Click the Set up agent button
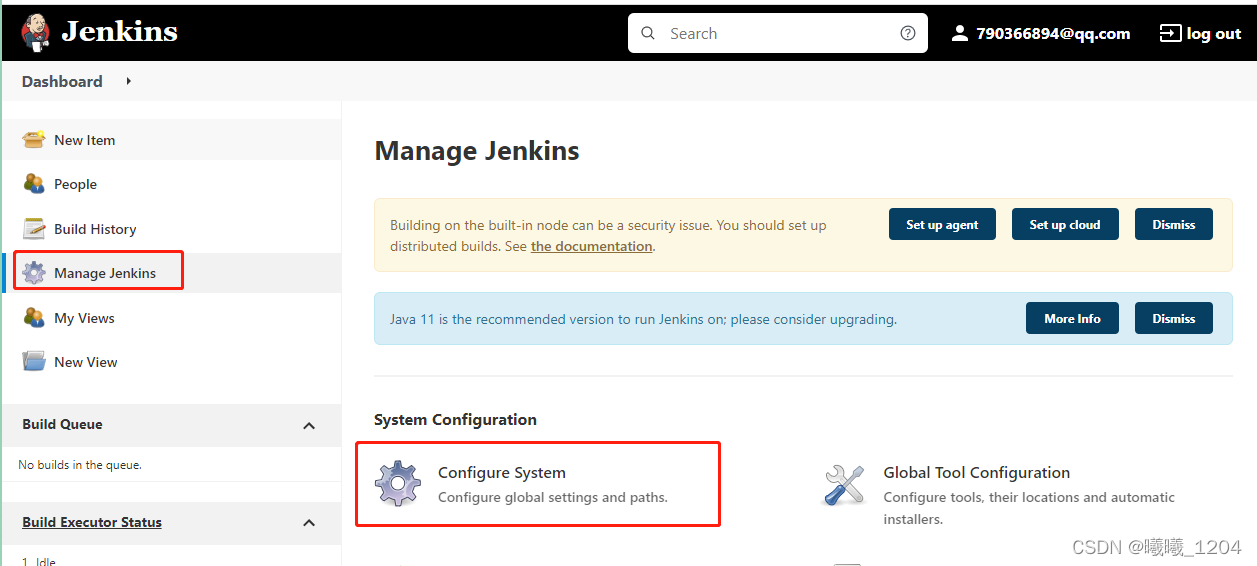This screenshot has width=1257, height=566. tap(942, 224)
